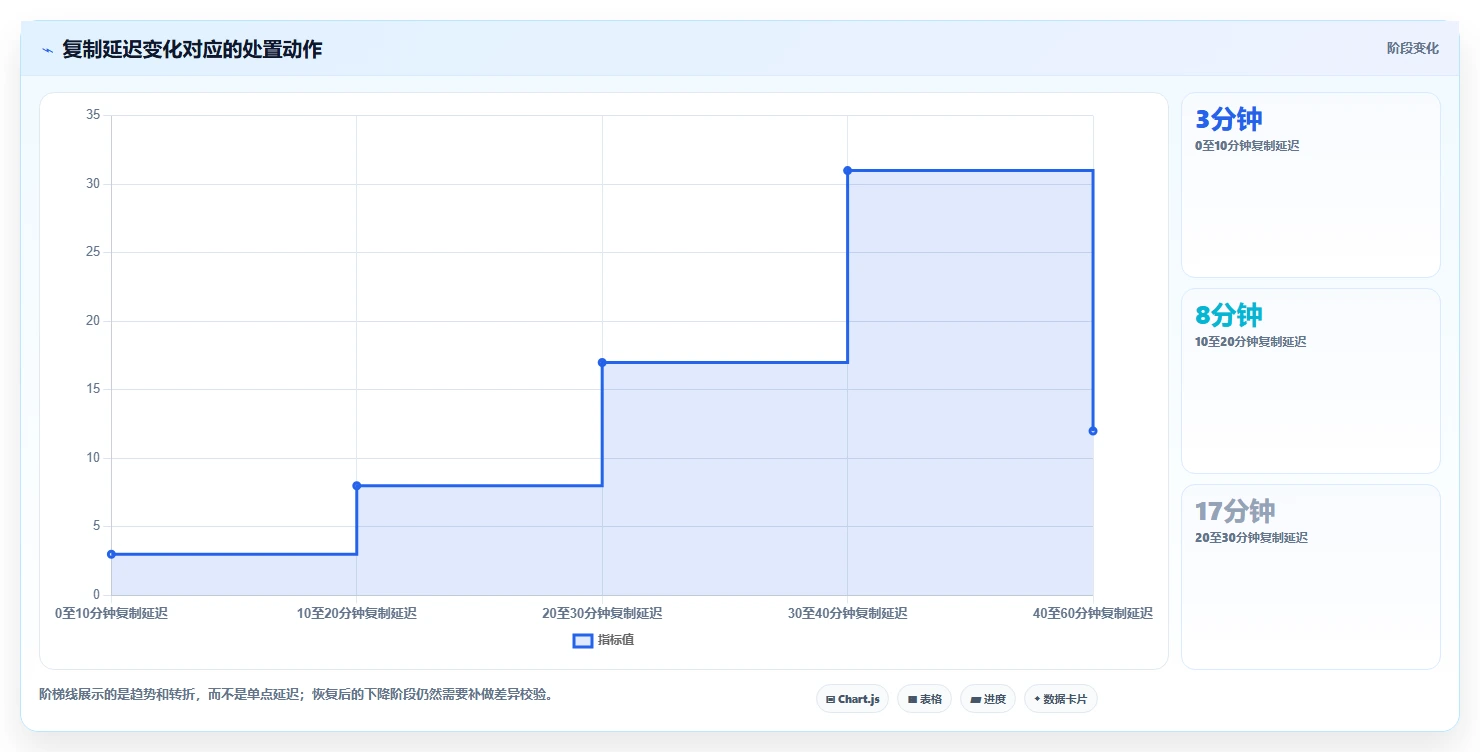Click the x-axis label 40至60分钟复制延迟

click(x=1093, y=614)
